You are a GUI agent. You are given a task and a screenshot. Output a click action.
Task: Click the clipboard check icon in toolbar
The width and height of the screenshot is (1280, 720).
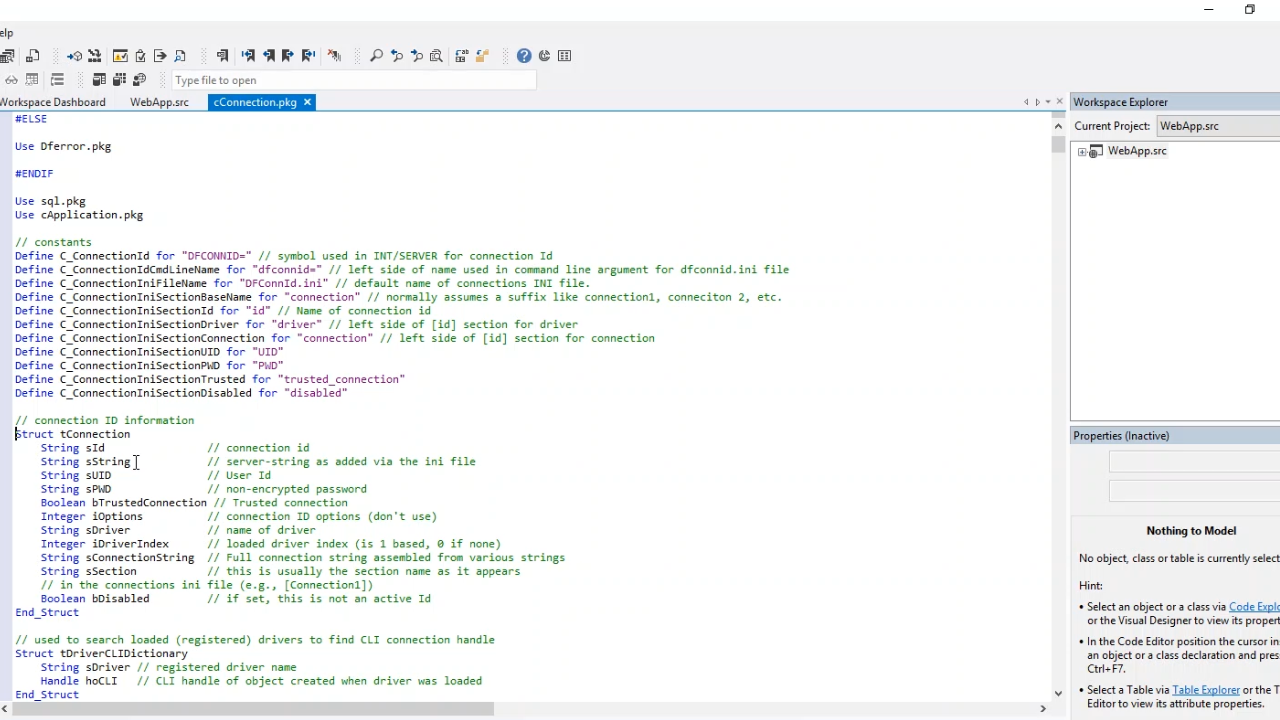[x=140, y=56]
